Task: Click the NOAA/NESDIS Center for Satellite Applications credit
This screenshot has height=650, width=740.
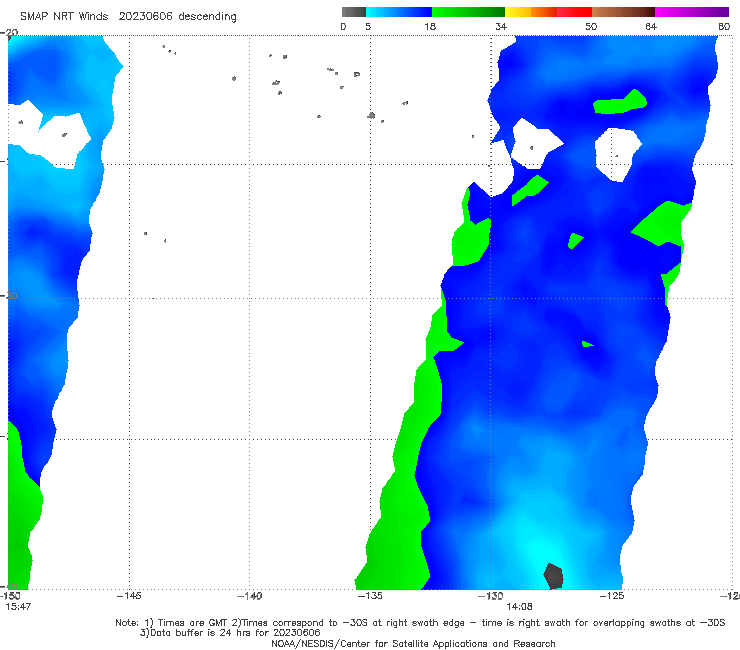Action: pyautogui.click(x=413, y=643)
